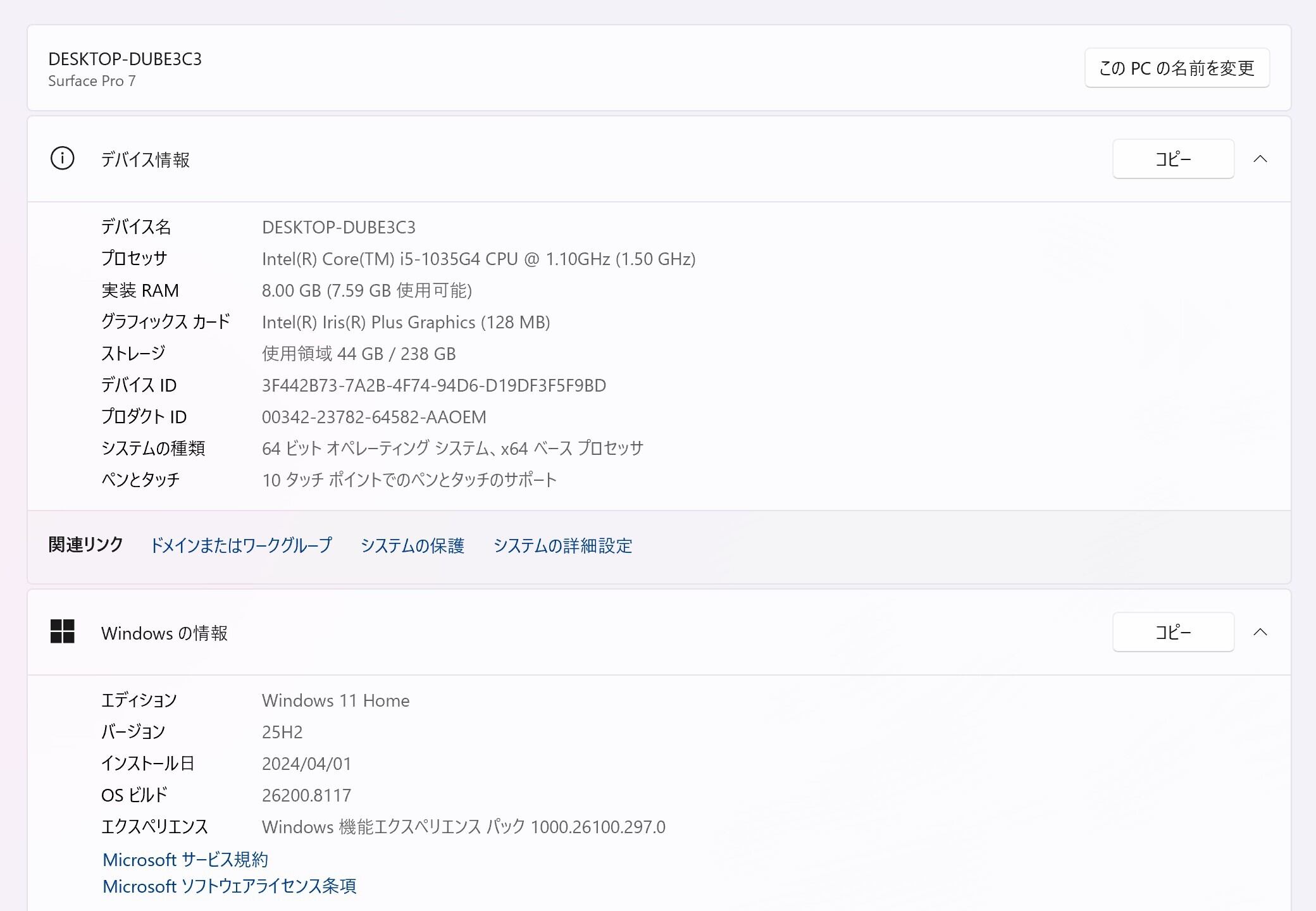The height and width of the screenshot is (911, 1316).
Task: Click the デバイス情報 section header
Action: pos(146,159)
